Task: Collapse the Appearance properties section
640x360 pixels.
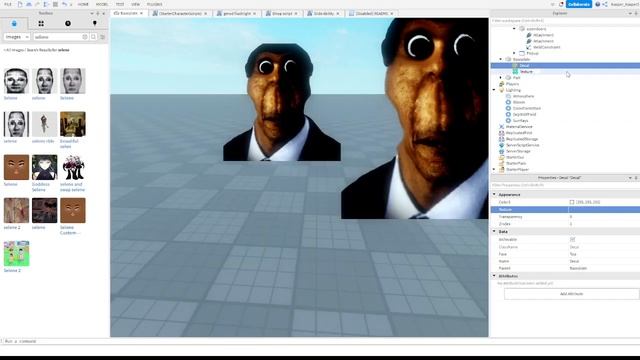Action: point(494,195)
